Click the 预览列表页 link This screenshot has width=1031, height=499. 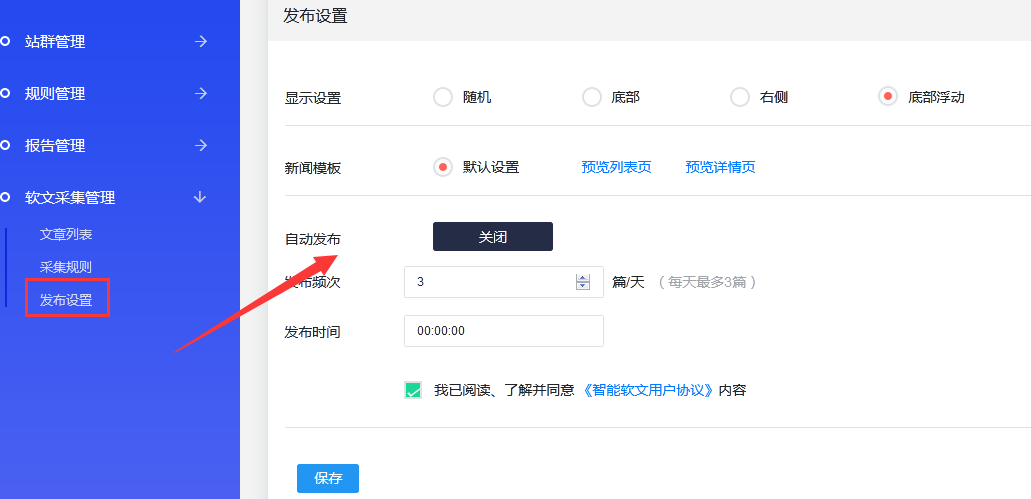[x=616, y=167]
